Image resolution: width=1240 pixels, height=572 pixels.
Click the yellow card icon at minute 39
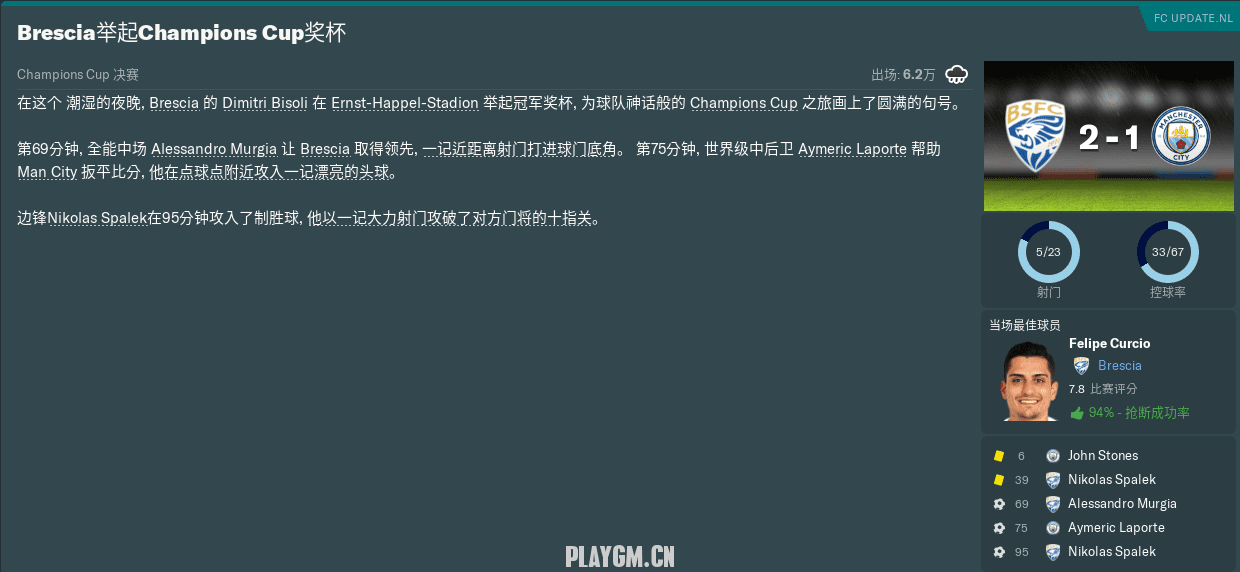998,480
